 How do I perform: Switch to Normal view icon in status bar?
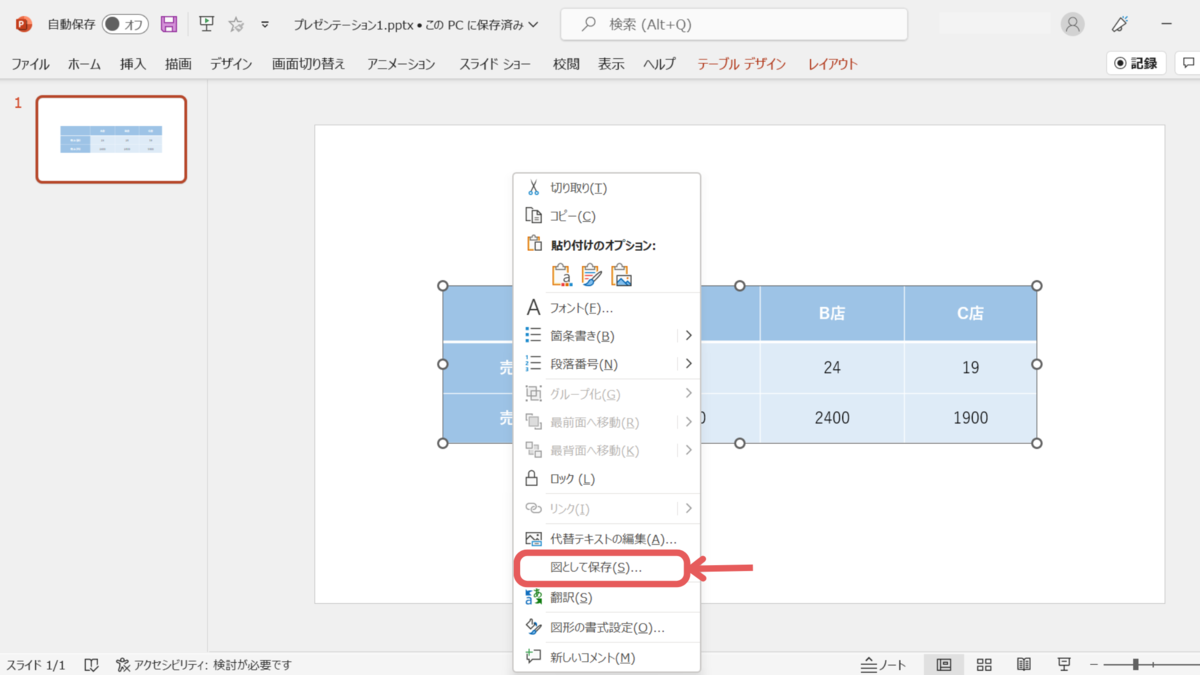tap(943, 665)
